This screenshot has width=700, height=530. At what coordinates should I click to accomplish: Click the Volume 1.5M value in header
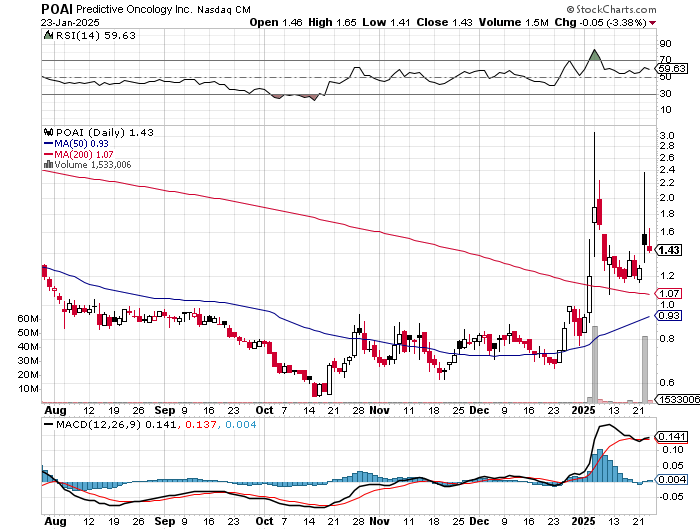coord(513,22)
